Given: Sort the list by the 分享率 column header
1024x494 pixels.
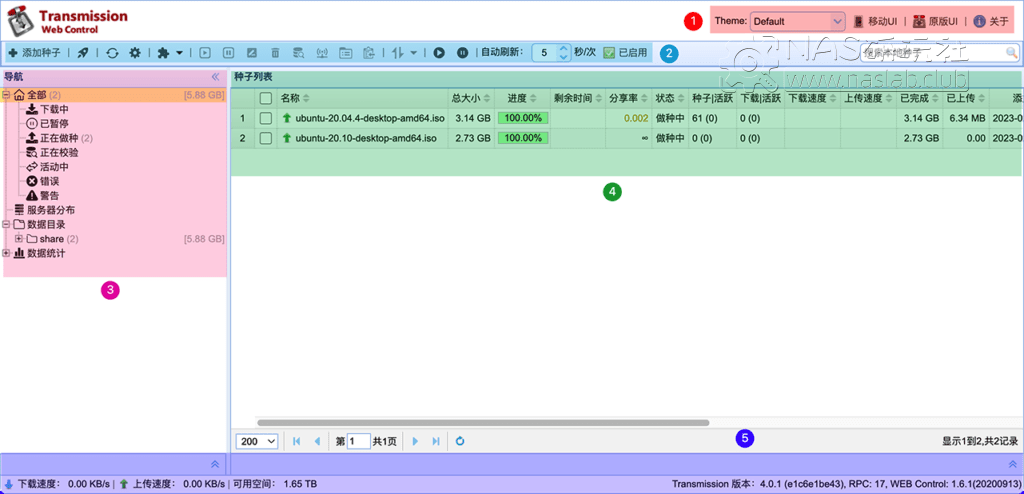Looking at the screenshot, I should coord(623,98).
